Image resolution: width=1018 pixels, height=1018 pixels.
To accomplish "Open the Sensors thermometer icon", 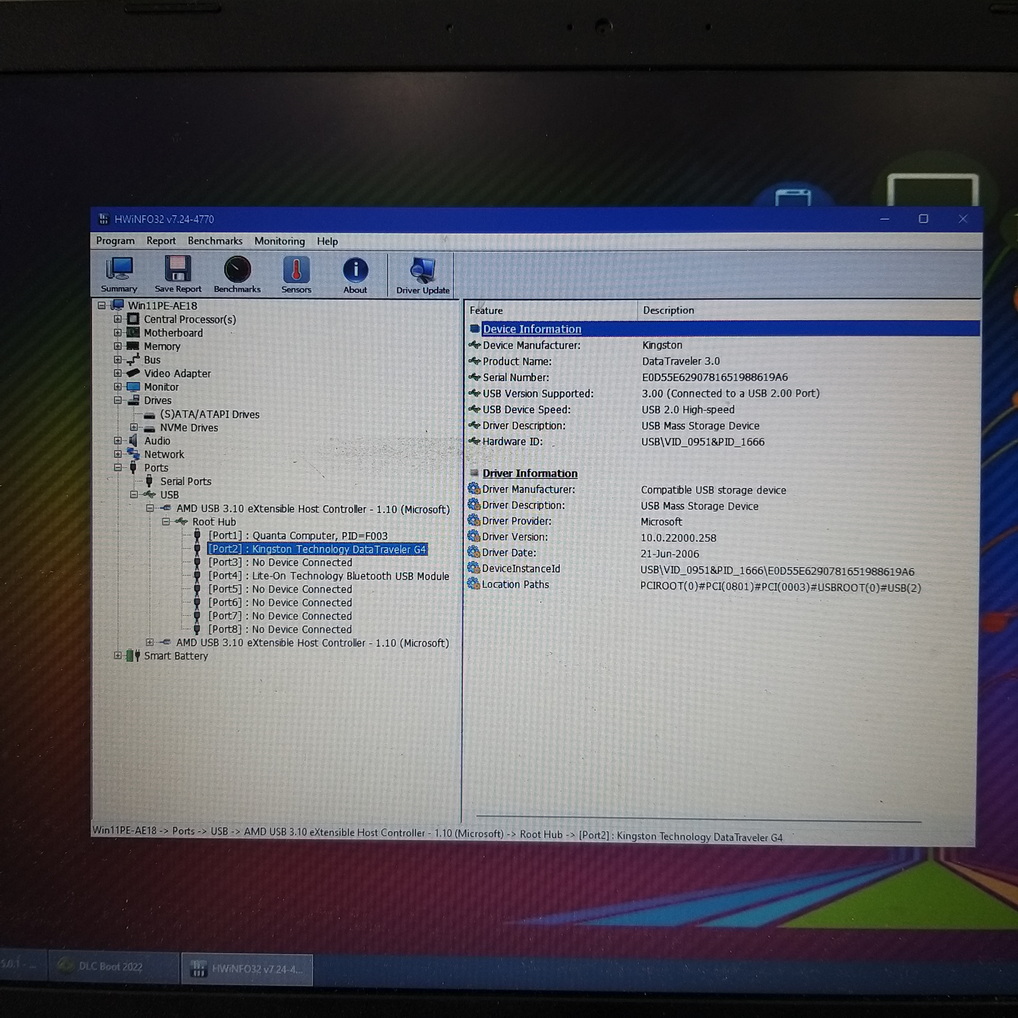I will tap(296, 274).
